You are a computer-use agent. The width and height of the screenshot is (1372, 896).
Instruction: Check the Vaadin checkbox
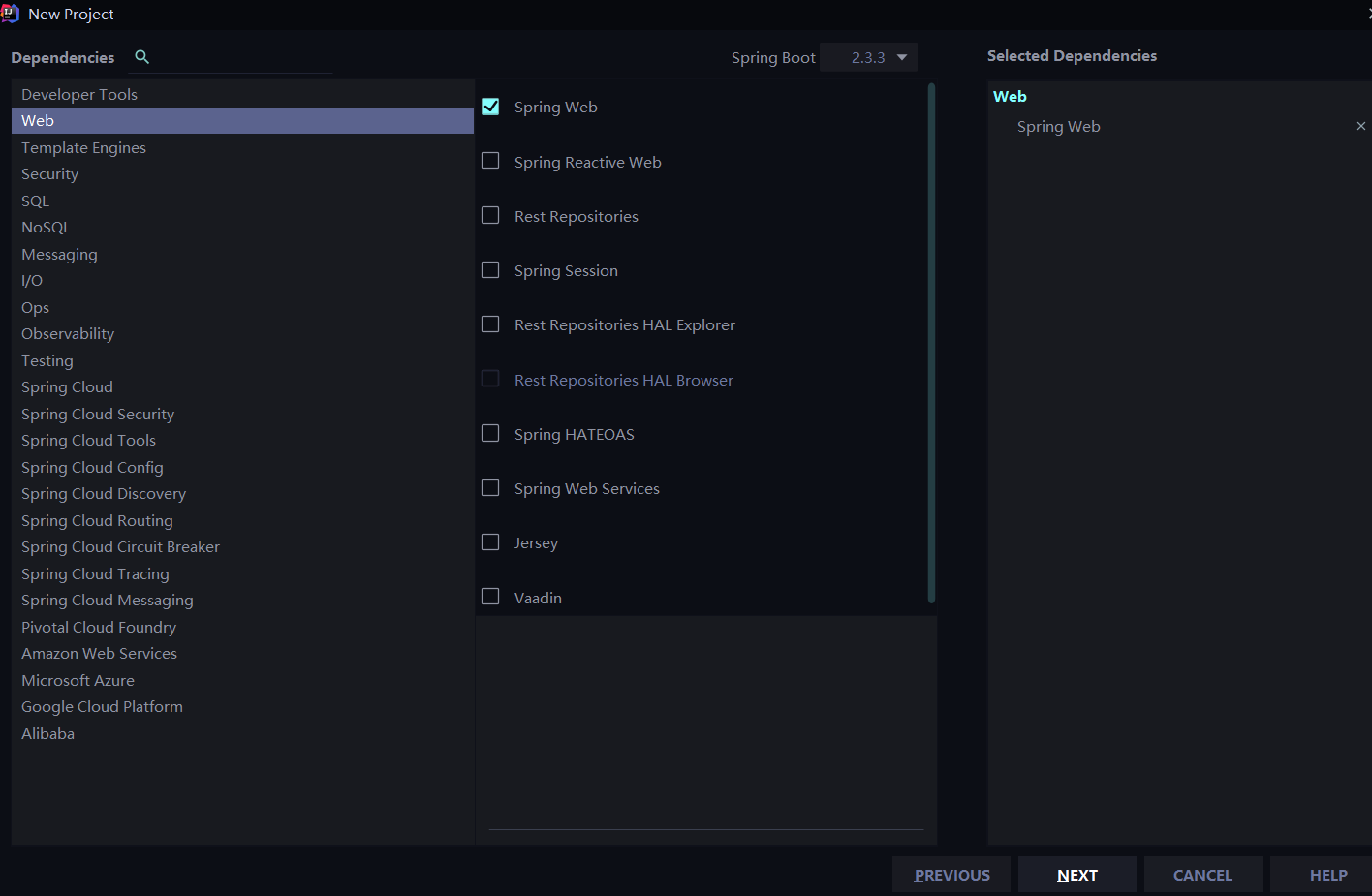[490, 597]
